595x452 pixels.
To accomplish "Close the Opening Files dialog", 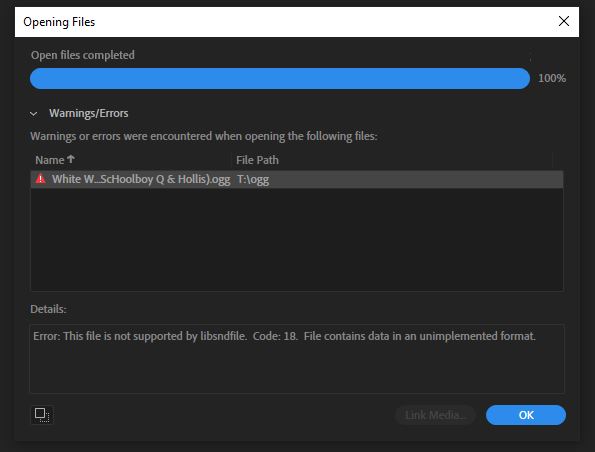I will tap(564, 21).
